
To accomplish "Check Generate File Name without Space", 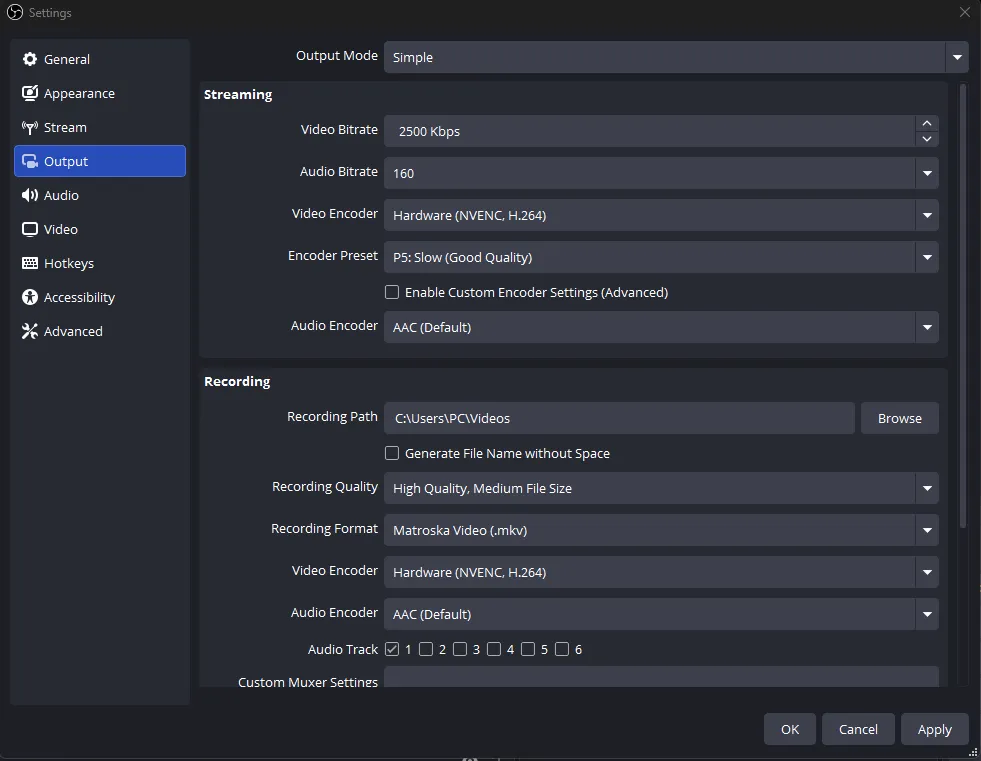I will [392, 453].
